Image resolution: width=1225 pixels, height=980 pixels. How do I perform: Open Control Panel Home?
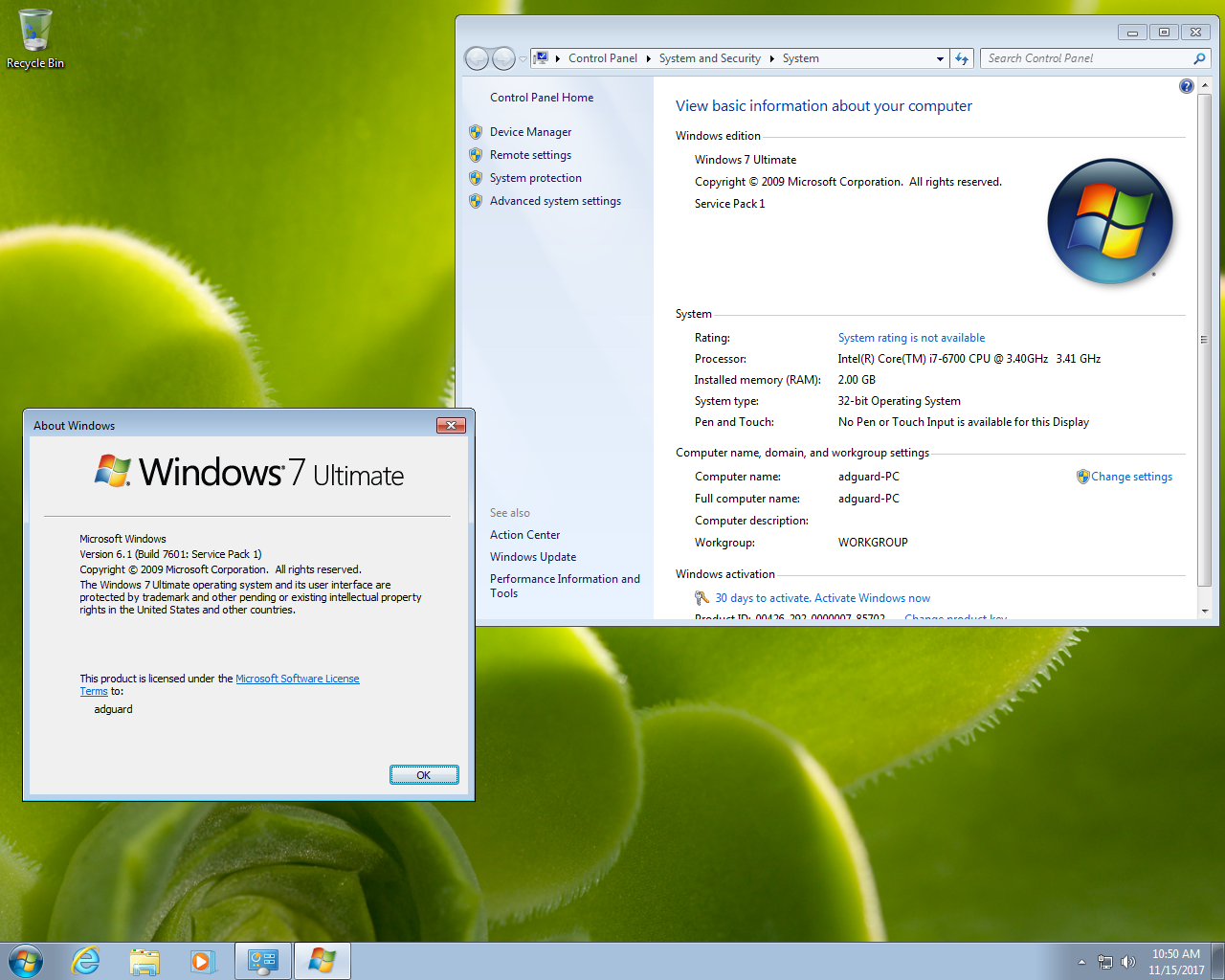pyautogui.click(x=542, y=98)
